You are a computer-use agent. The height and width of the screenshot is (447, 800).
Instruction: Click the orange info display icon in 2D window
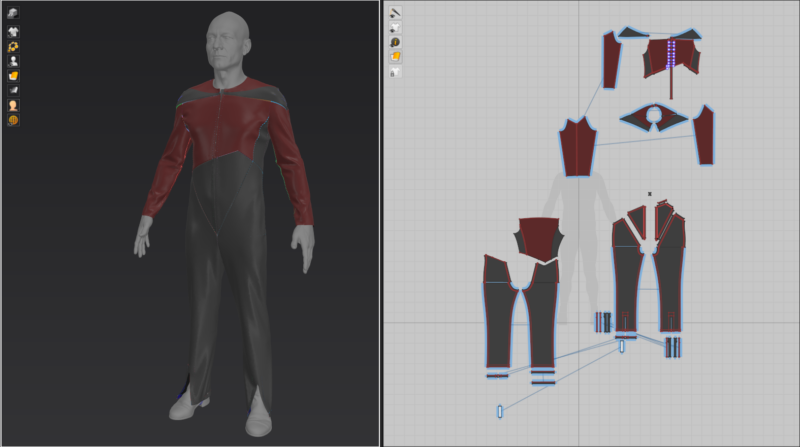click(x=395, y=42)
